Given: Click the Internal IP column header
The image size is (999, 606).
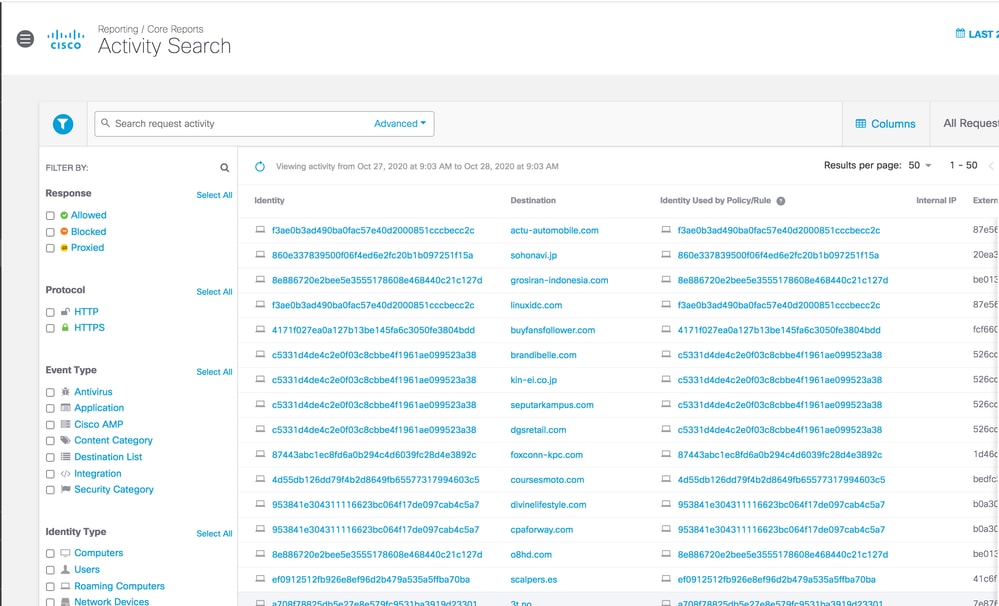Looking at the screenshot, I should pos(936,201).
